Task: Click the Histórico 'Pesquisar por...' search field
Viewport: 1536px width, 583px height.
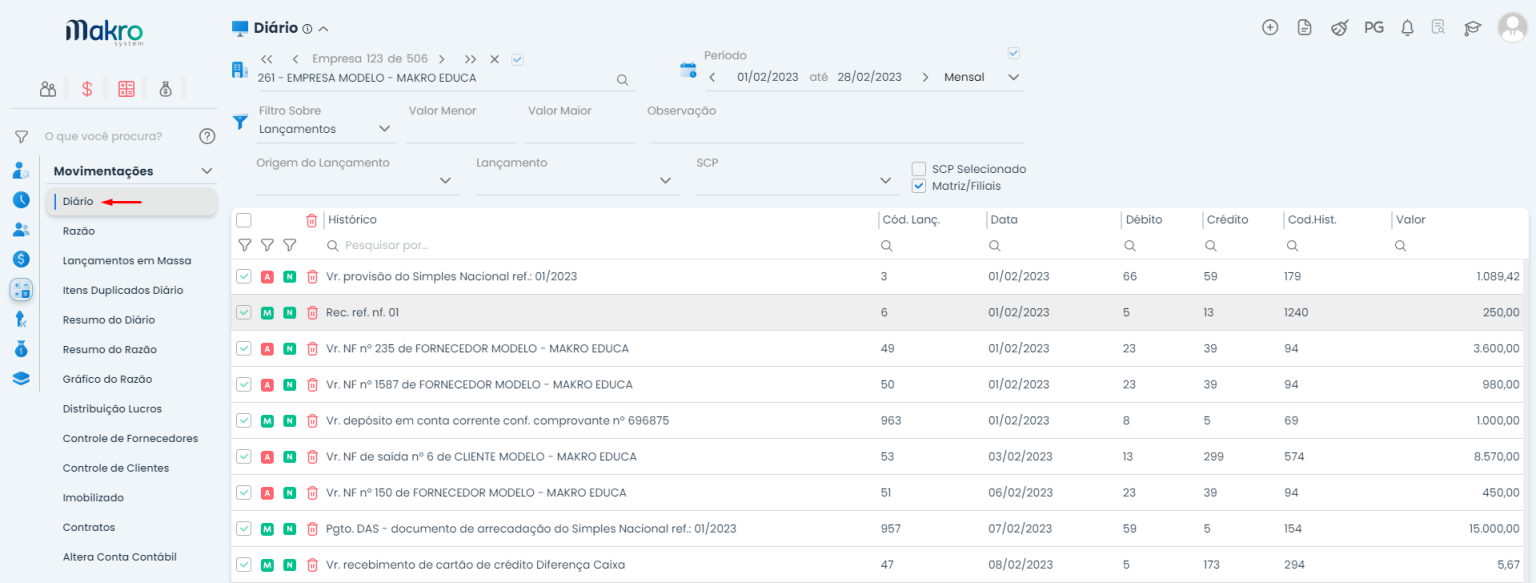Action: point(600,245)
